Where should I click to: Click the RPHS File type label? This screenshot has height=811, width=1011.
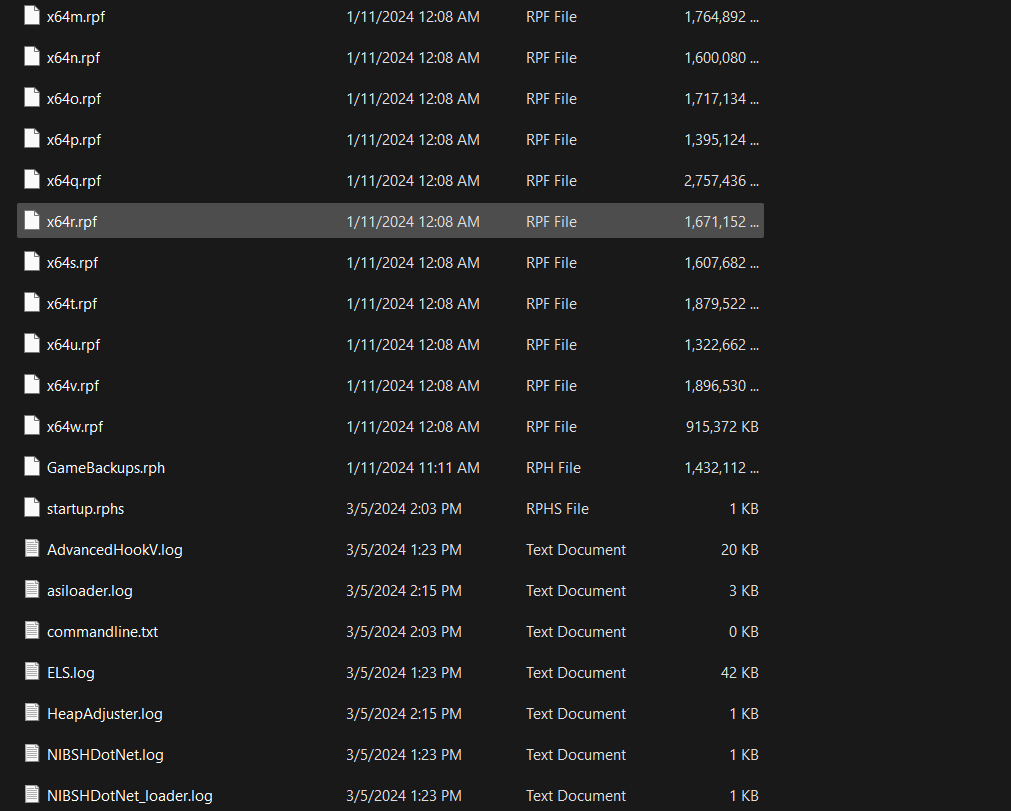pos(557,509)
